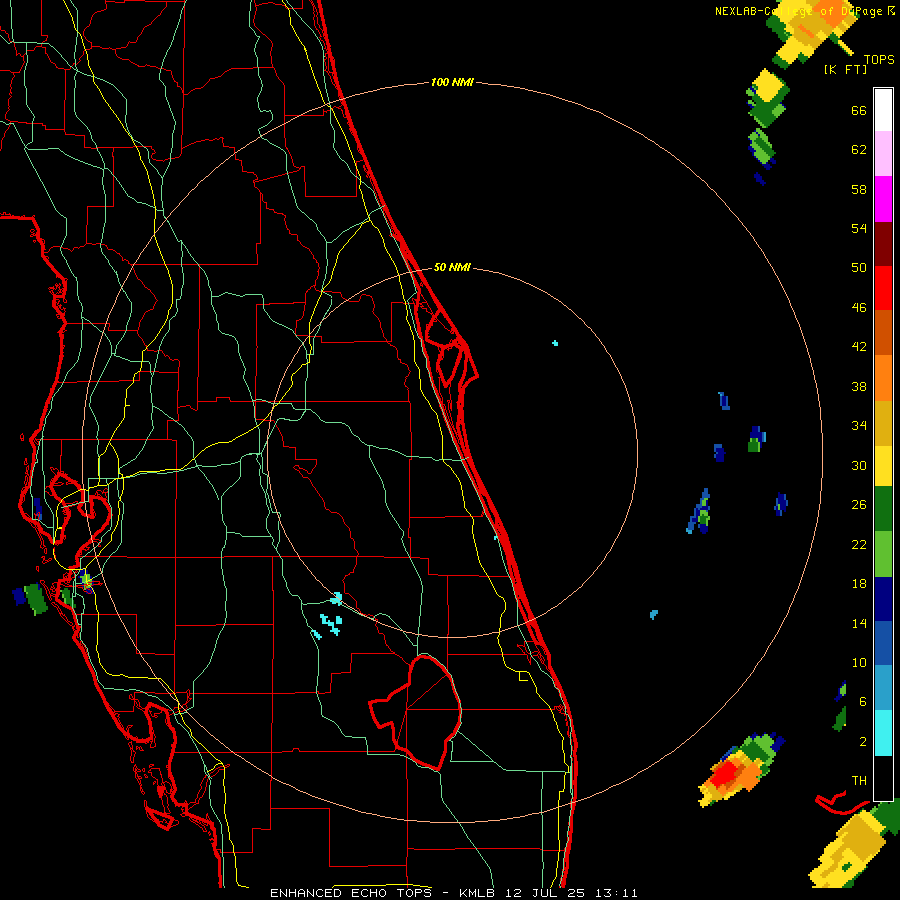
Task: Click the "10" scale label
Action: [859, 662]
